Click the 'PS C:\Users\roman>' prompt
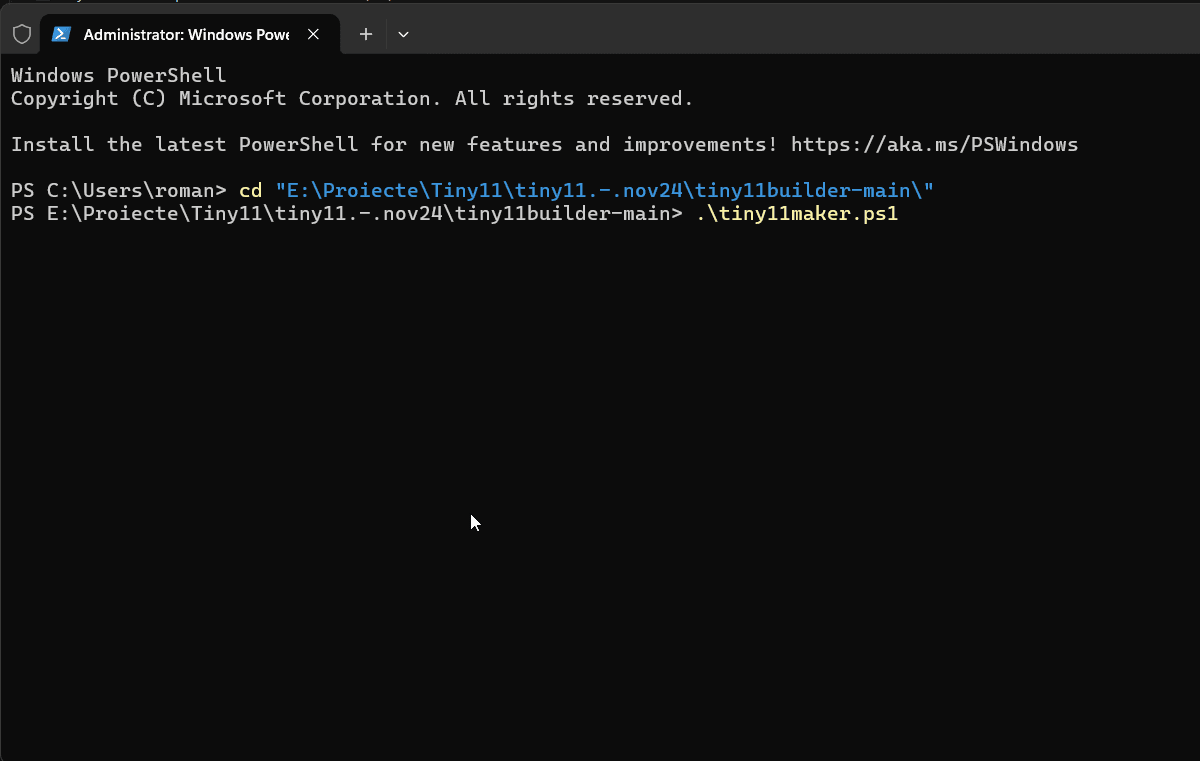 (119, 191)
